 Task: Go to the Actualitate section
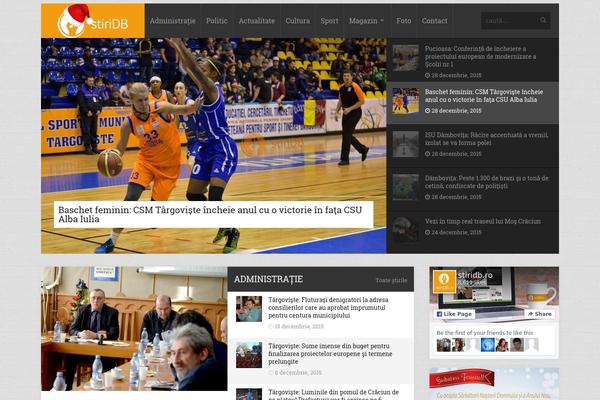256,21
